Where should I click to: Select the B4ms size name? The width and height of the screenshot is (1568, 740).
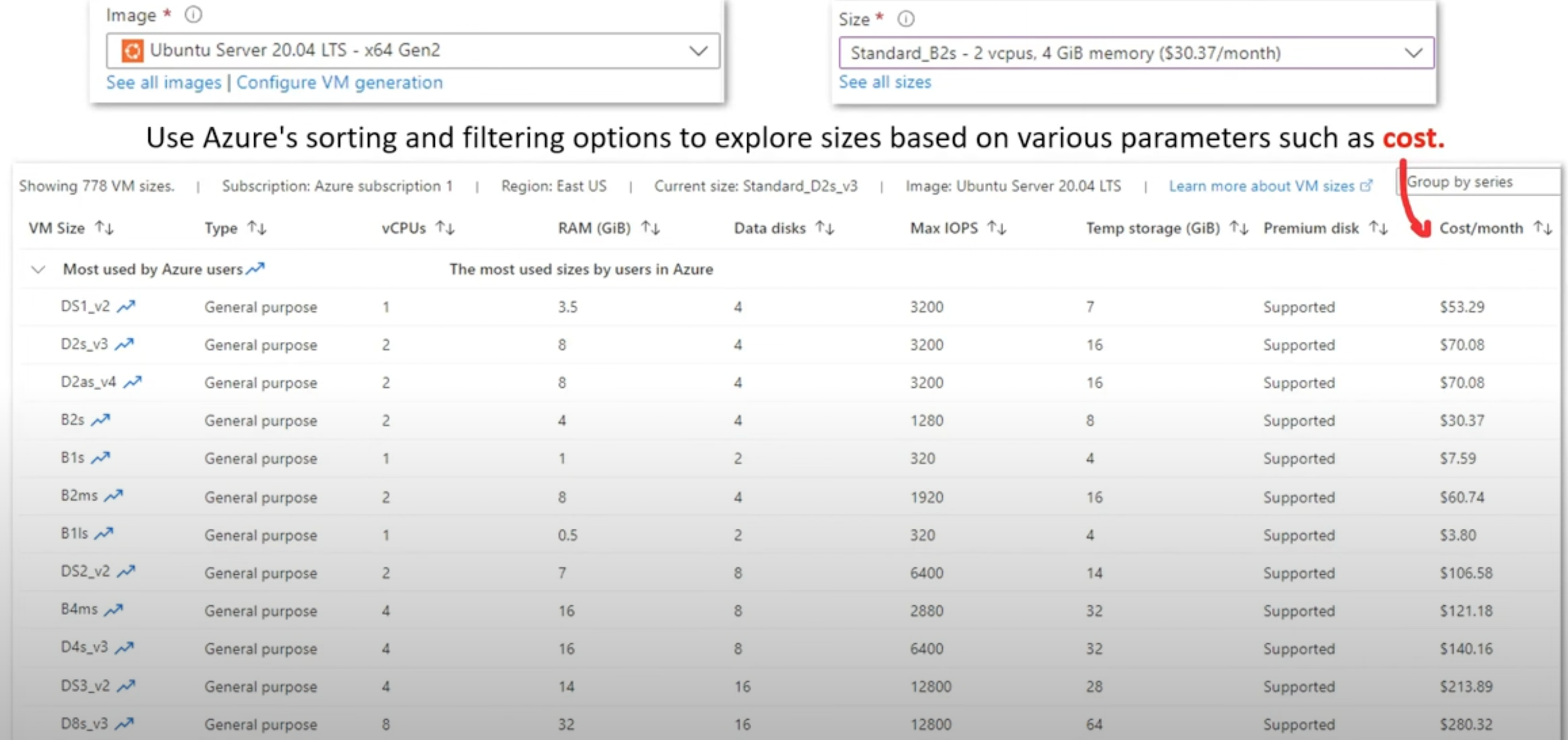tap(79, 609)
